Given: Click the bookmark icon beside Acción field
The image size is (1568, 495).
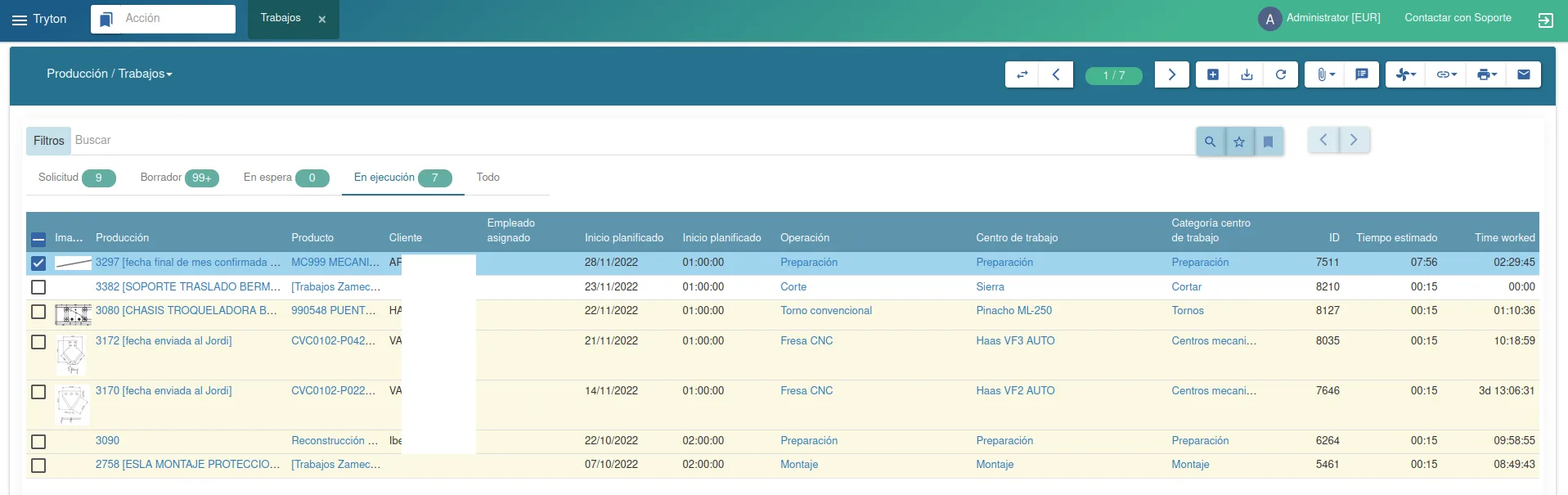Looking at the screenshot, I should pos(106,20).
